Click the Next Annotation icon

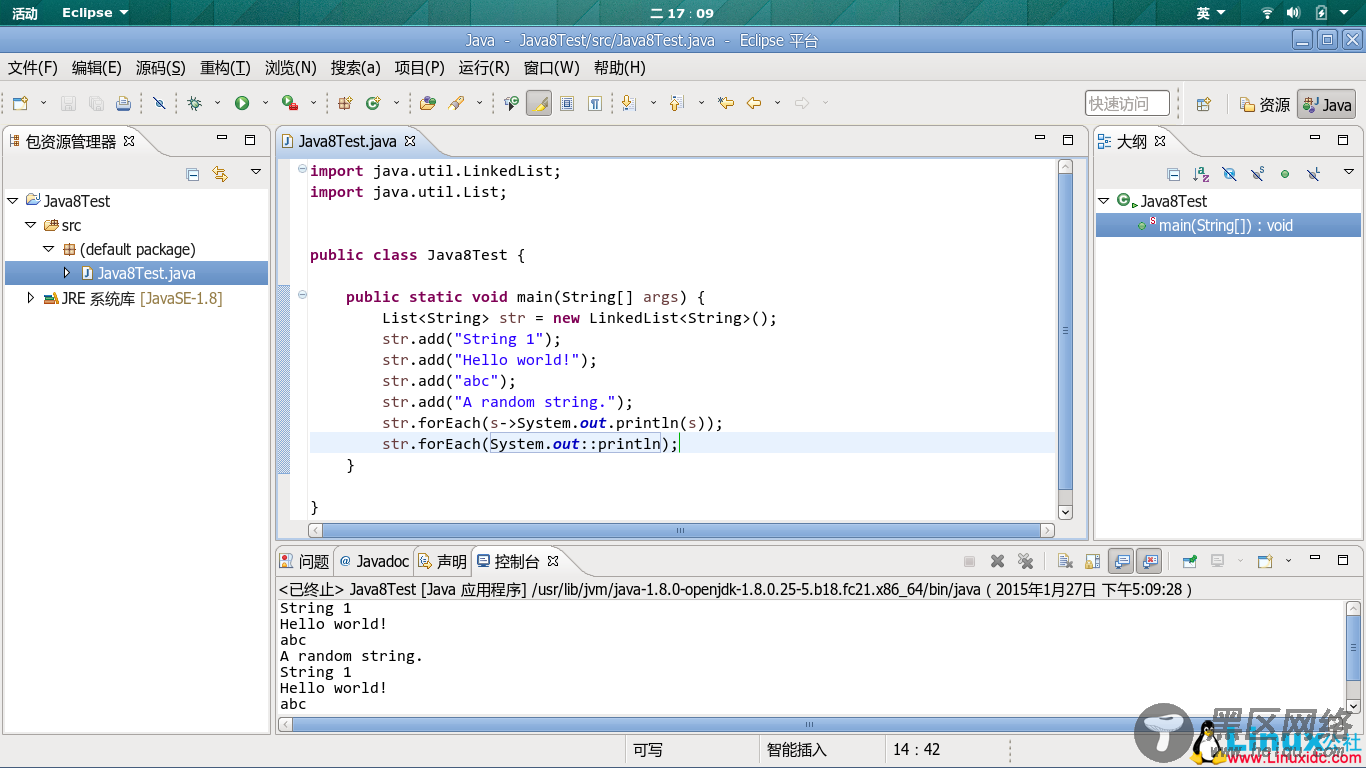629,103
